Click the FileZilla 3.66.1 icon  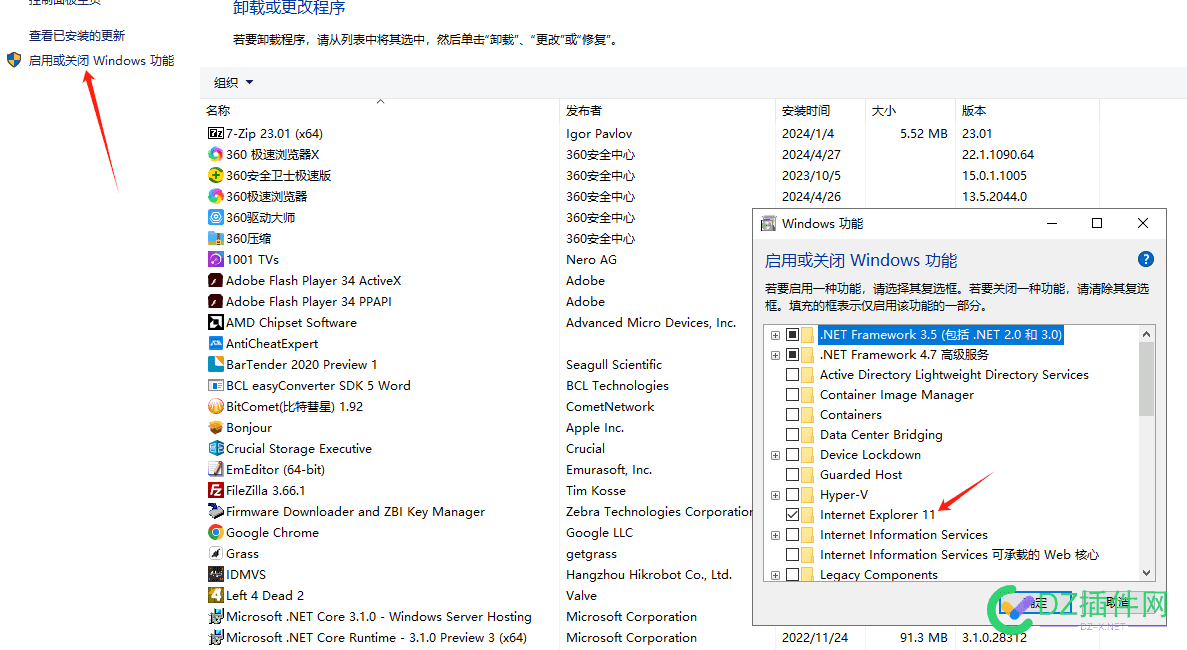(x=216, y=490)
